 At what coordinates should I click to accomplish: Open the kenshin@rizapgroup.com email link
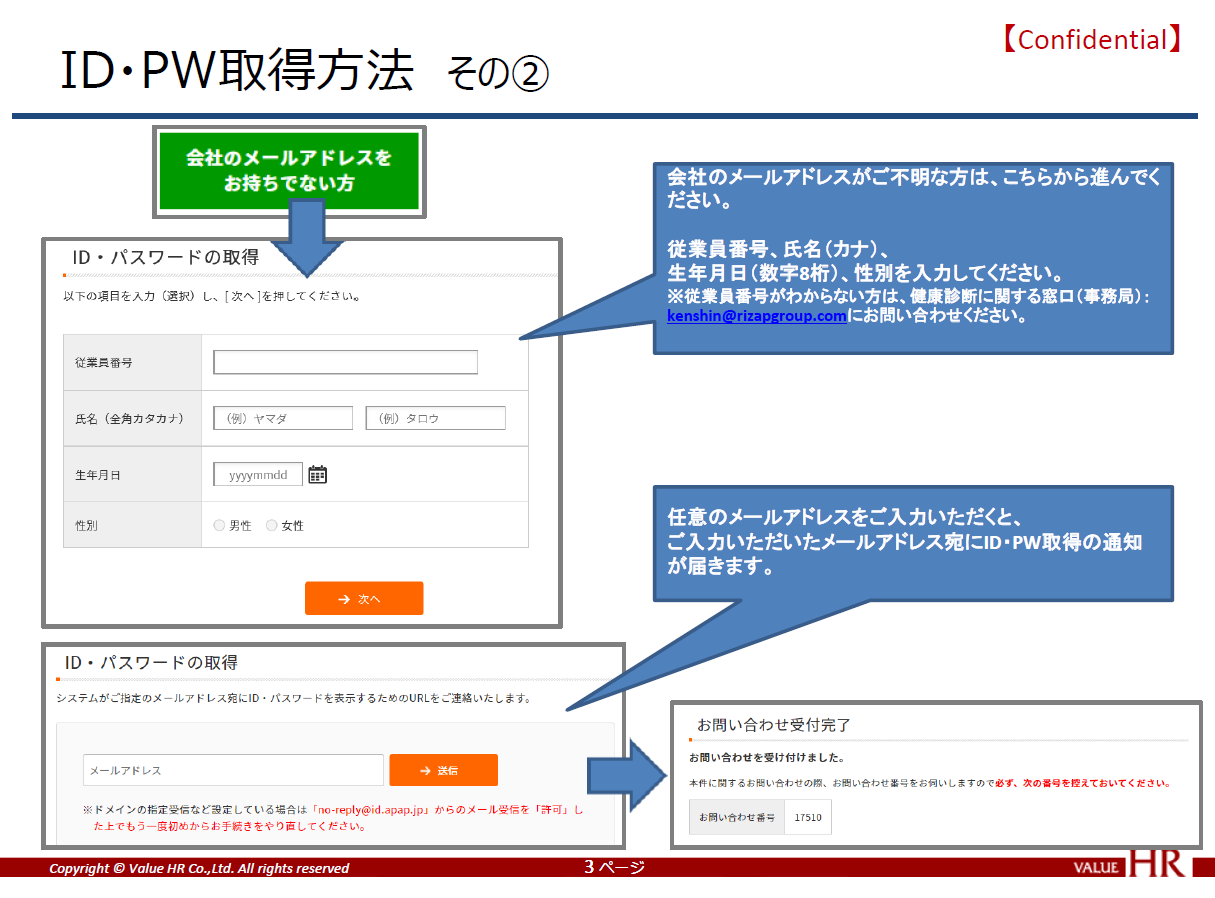coord(757,316)
